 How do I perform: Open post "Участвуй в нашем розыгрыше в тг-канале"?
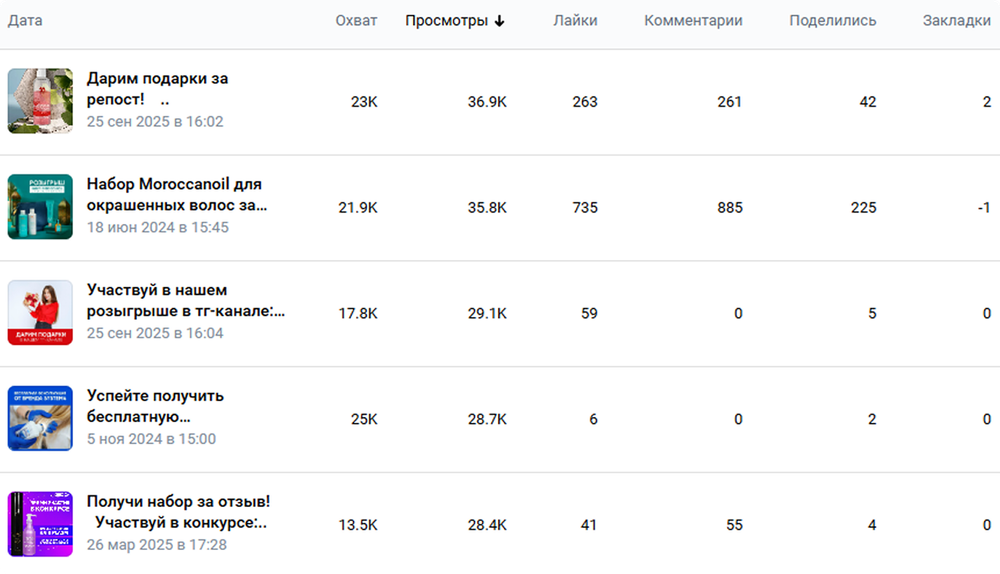[186, 300]
